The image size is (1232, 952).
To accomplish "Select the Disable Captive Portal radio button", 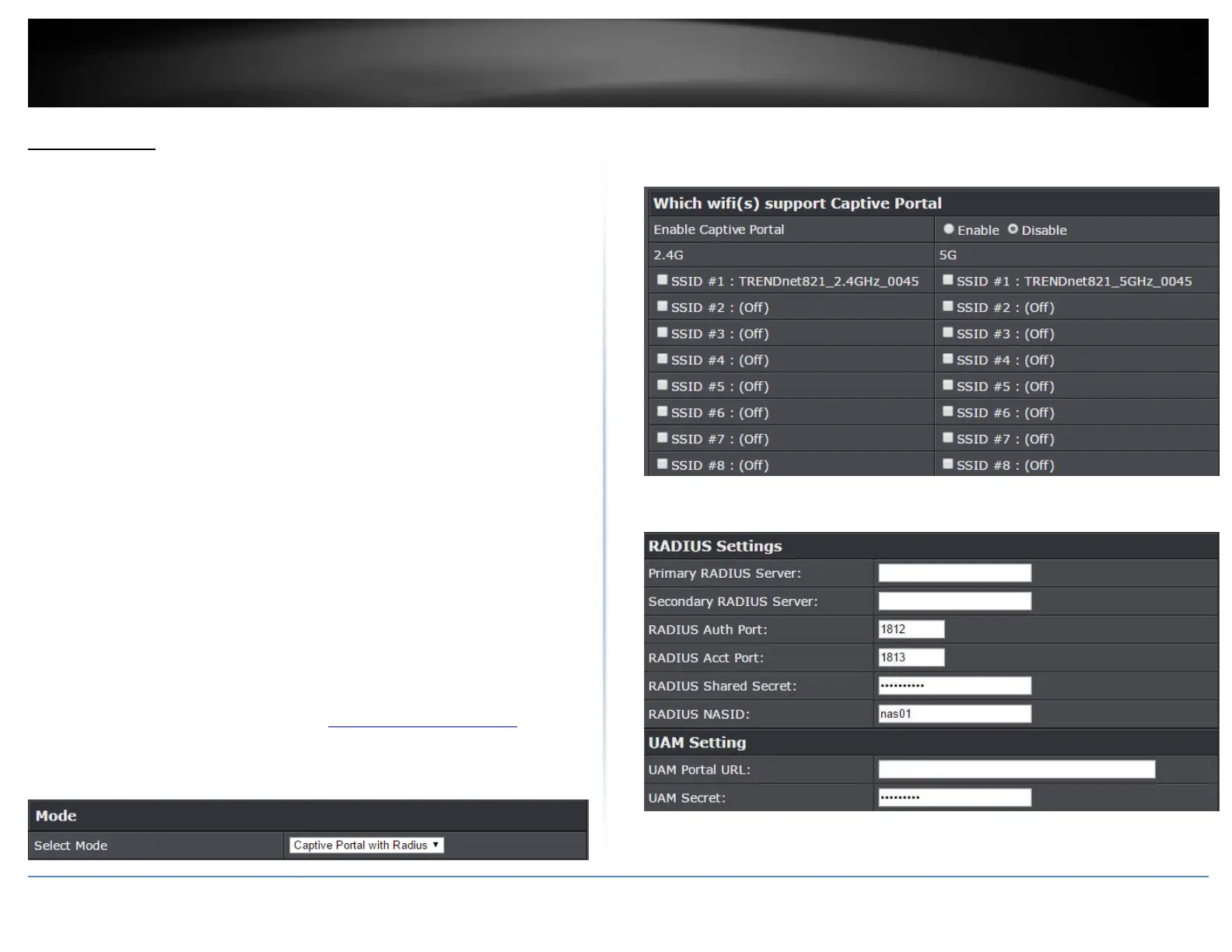I will pos(1013,229).
